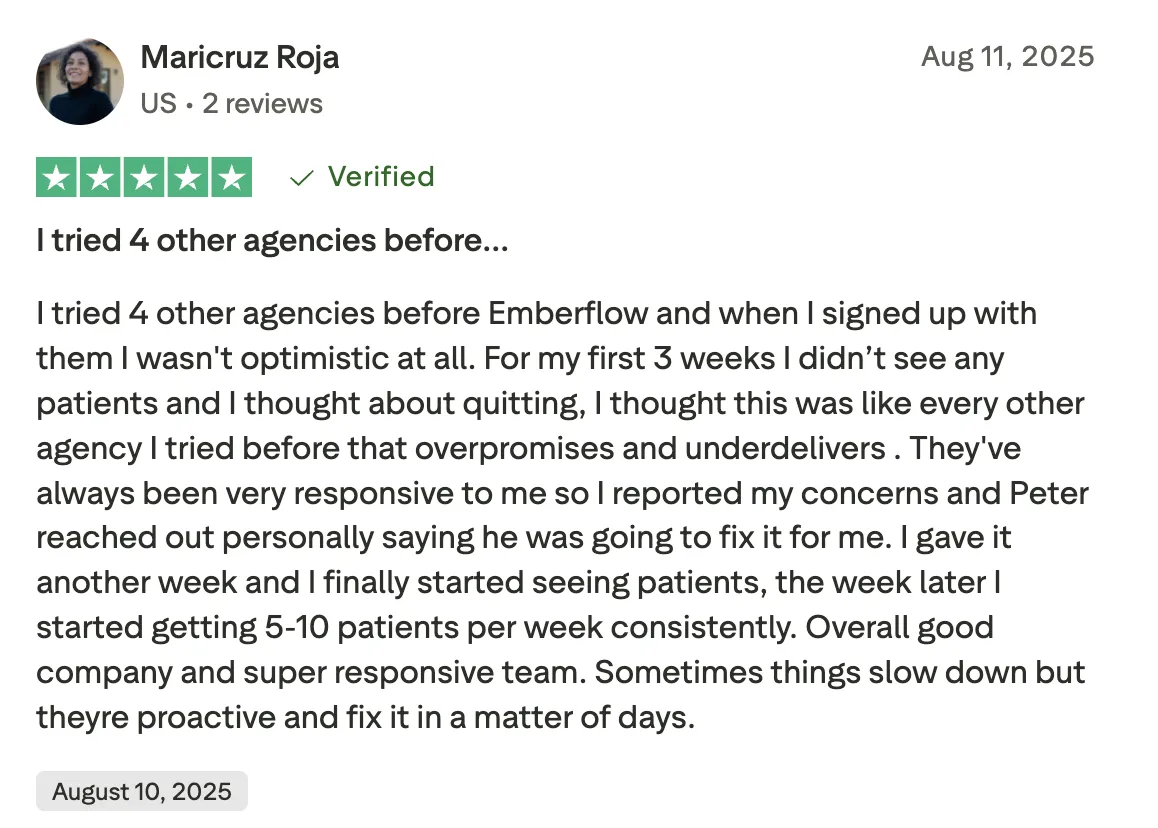This screenshot has height=828, width=1158.
Task: Click the first green rating star
Action: pos(56,177)
